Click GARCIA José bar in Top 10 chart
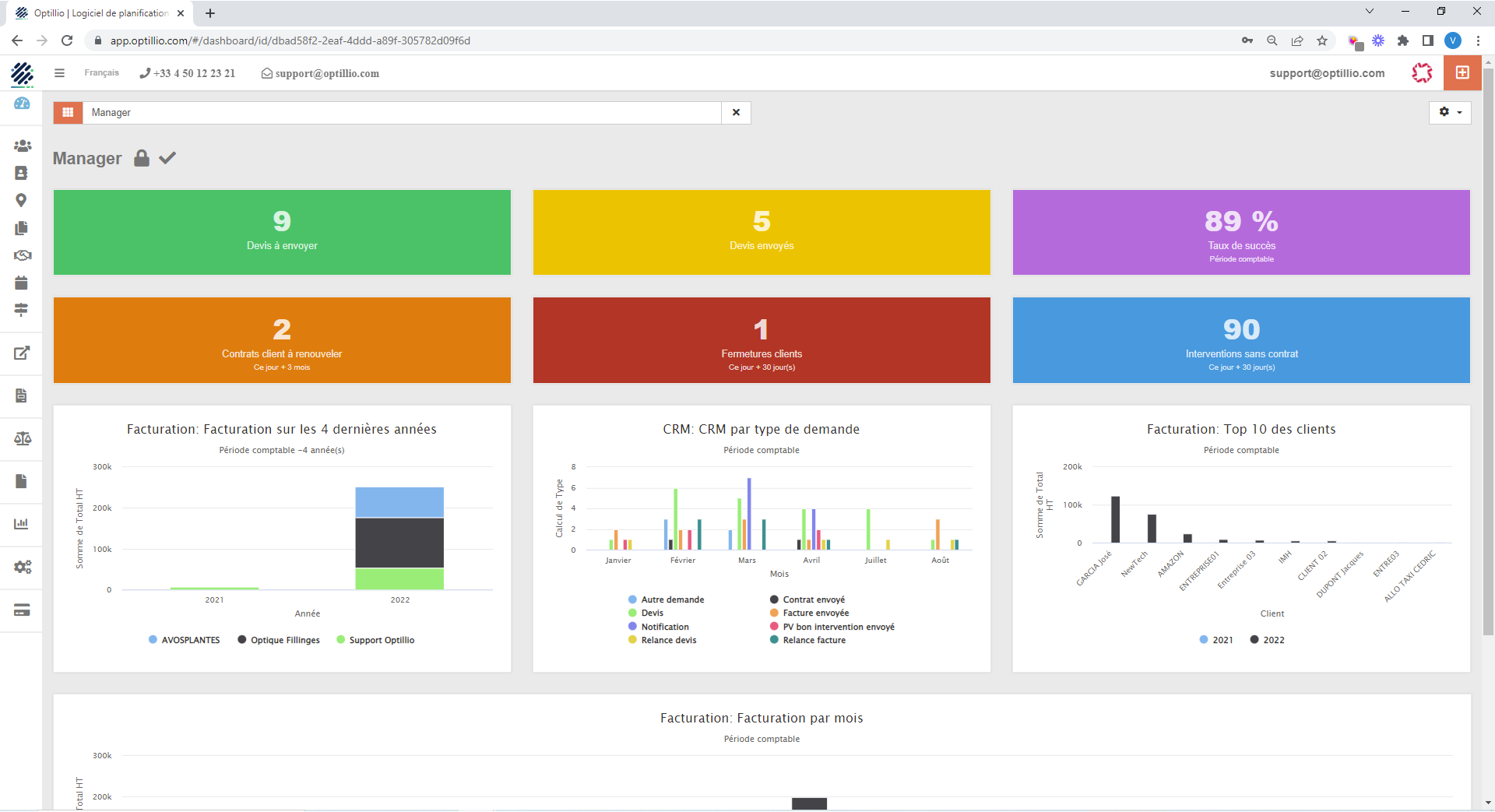The image size is (1495, 812). coord(1115,519)
